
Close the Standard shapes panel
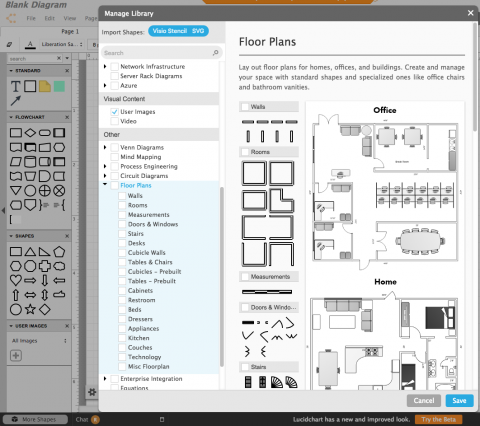67,71
